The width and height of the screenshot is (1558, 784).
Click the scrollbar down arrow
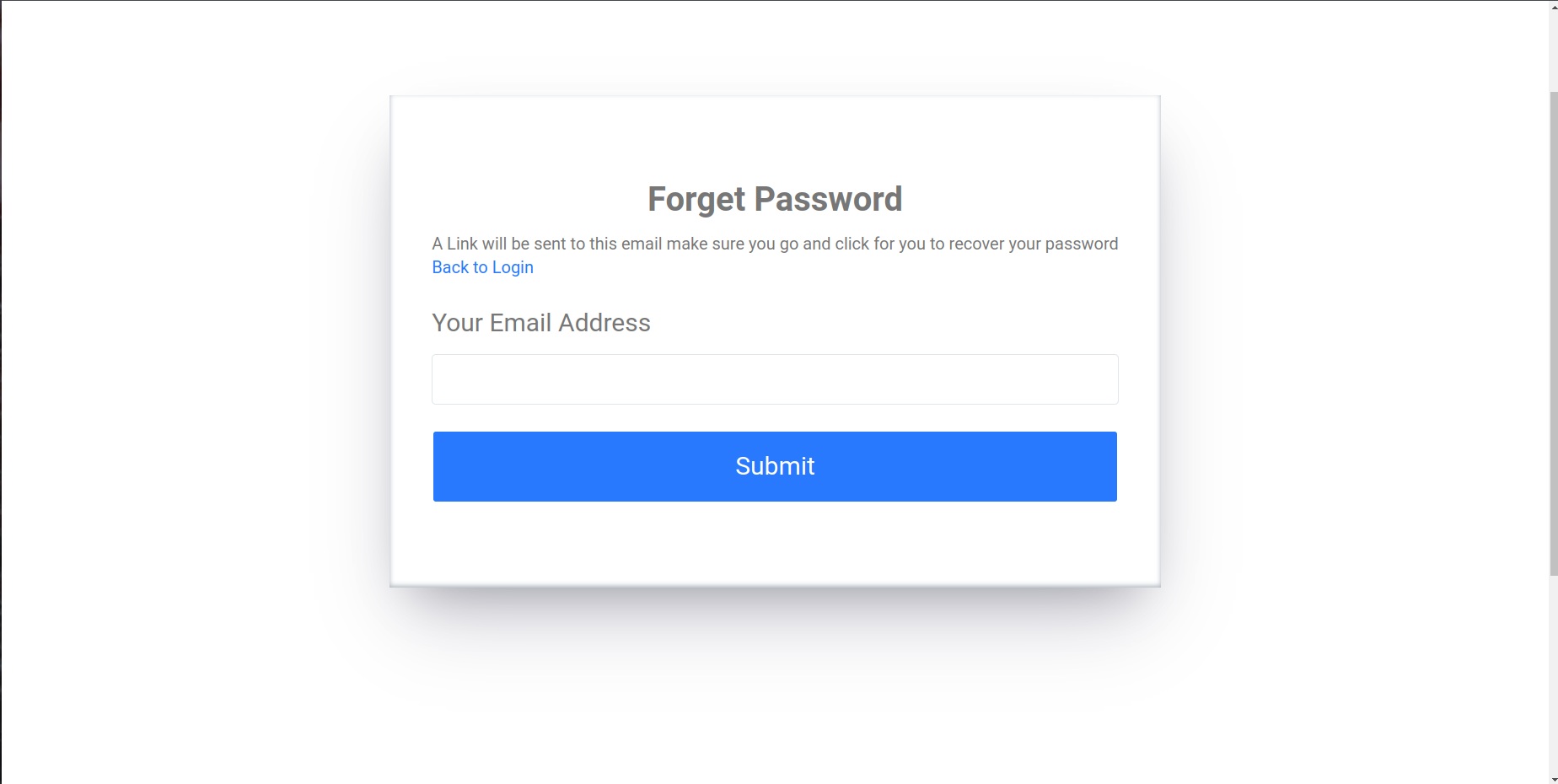pyautogui.click(x=1553, y=778)
